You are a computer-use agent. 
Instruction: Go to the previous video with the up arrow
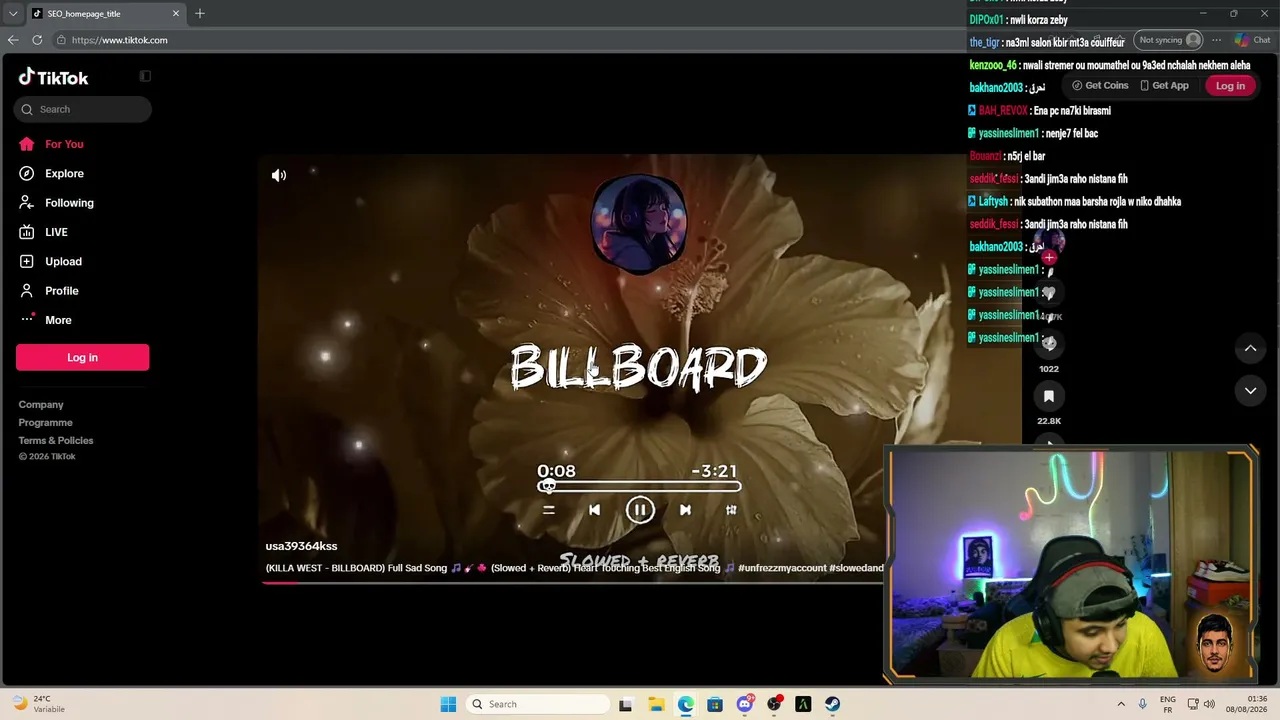click(1250, 348)
